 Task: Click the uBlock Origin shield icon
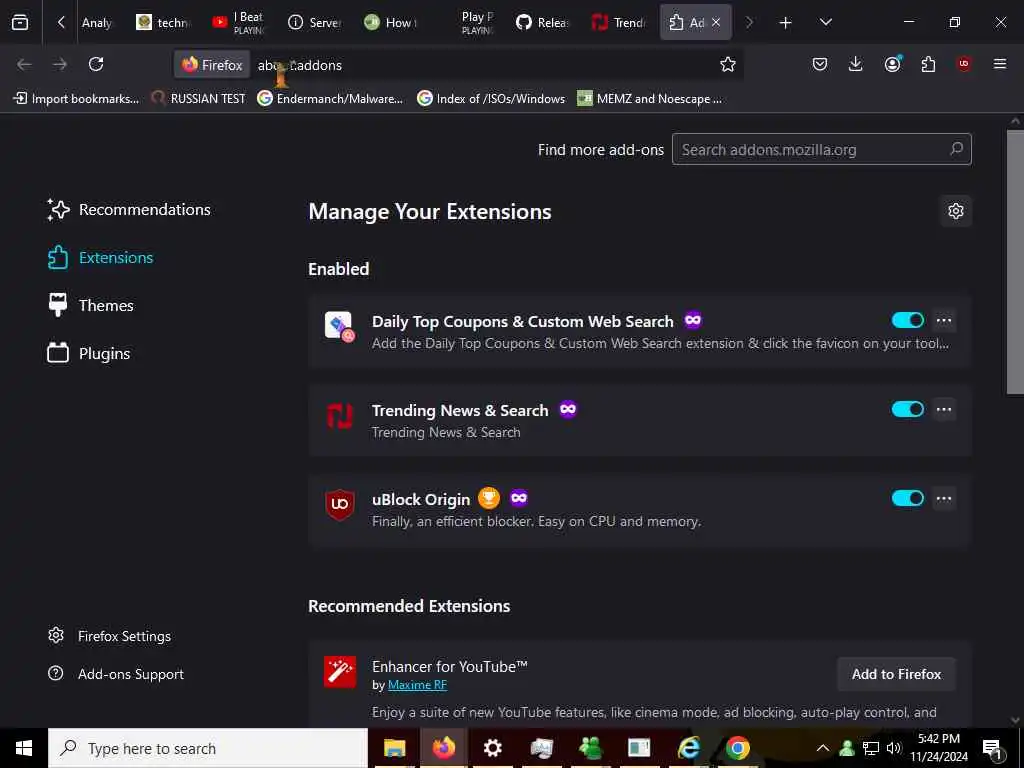(x=340, y=504)
